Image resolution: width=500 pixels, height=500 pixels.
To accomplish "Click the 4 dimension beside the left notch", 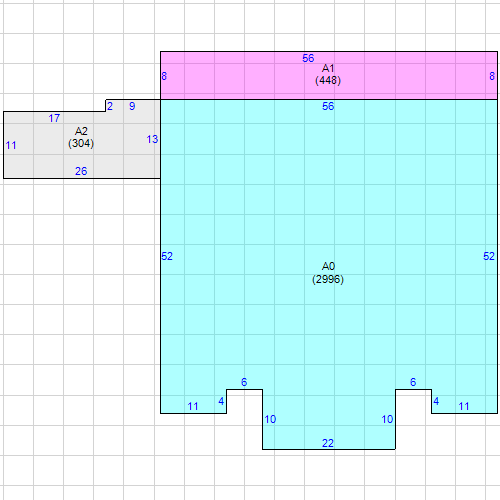I will [221, 401].
